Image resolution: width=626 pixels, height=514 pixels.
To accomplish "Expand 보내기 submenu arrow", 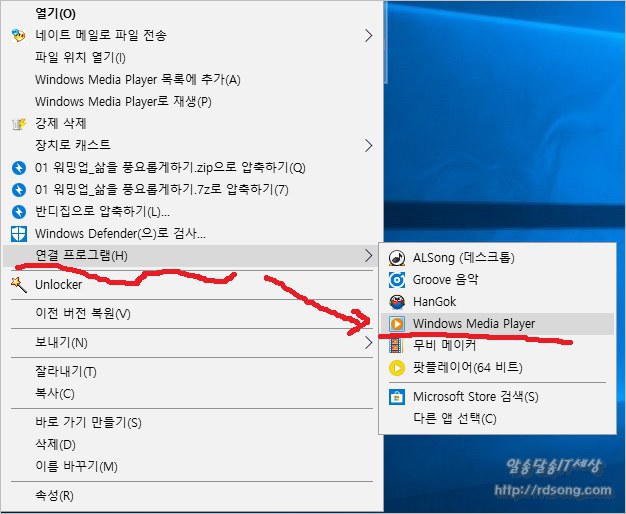I will 368,343.
